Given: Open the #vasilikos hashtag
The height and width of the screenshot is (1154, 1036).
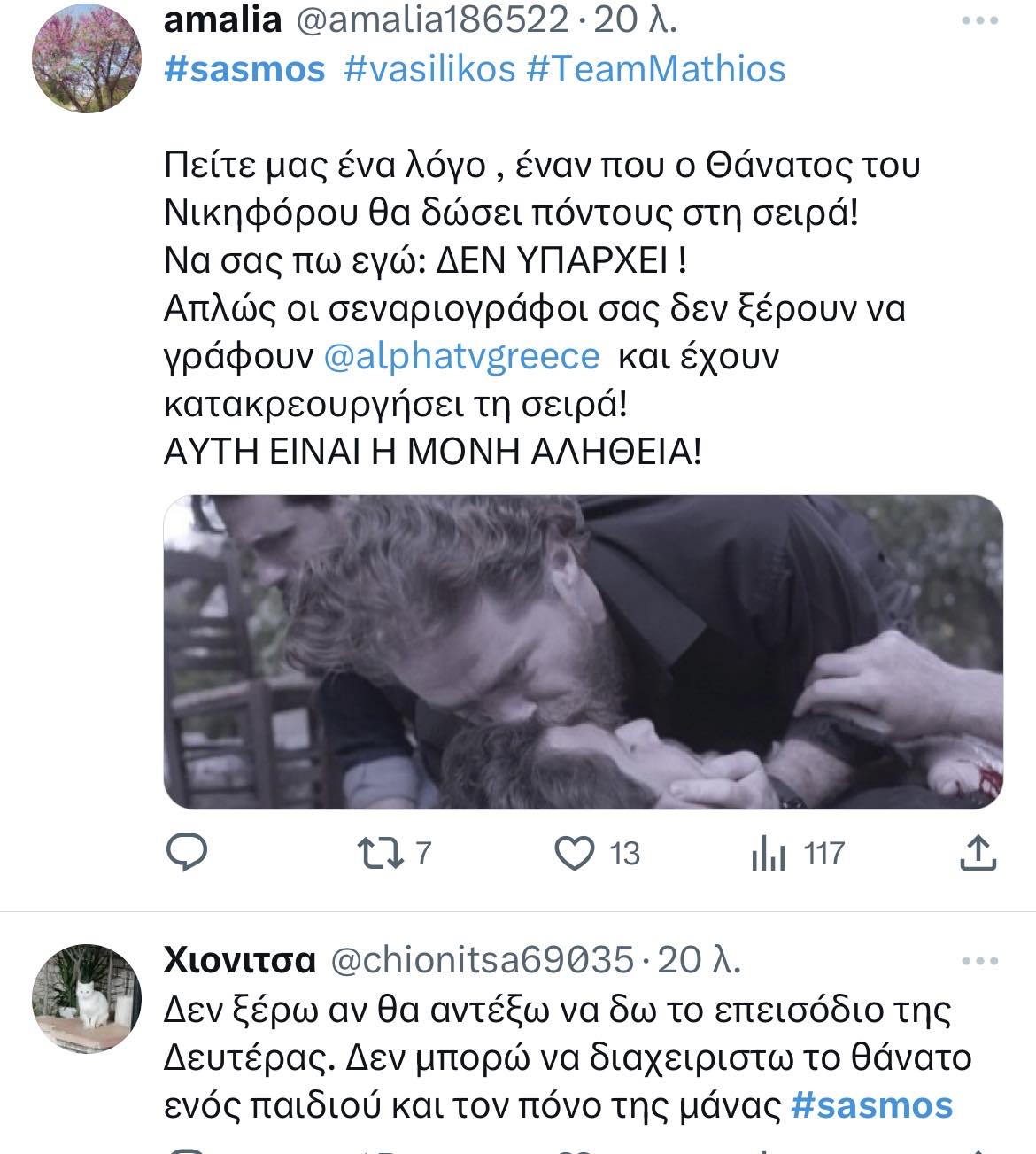Looking at the screenshot, I should click(x=429, y=69).
